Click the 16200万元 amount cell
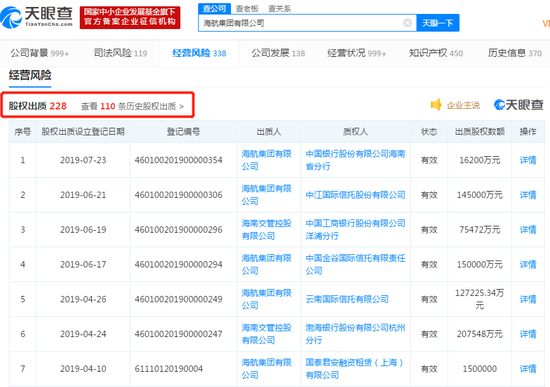 (479, 160)
